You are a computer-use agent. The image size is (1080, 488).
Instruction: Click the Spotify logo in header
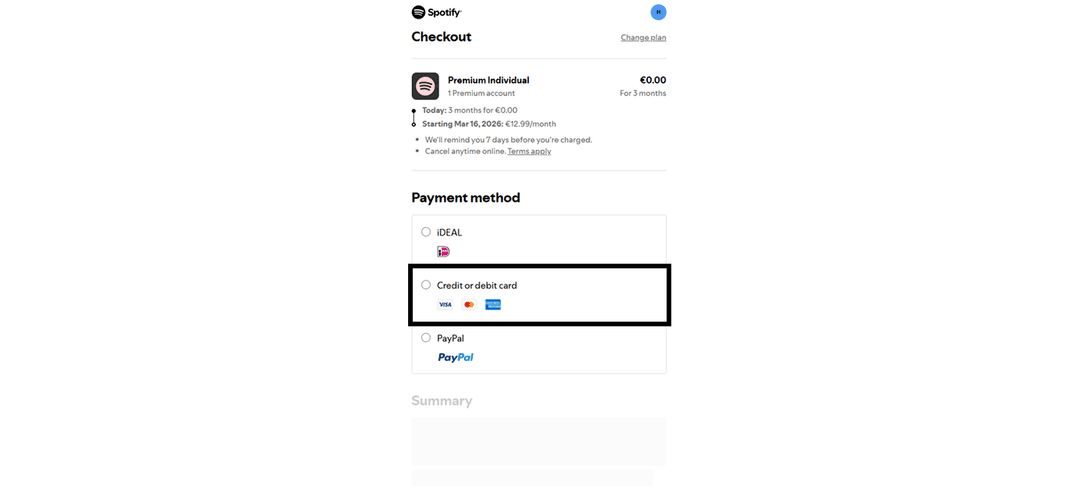click(437, 12)
